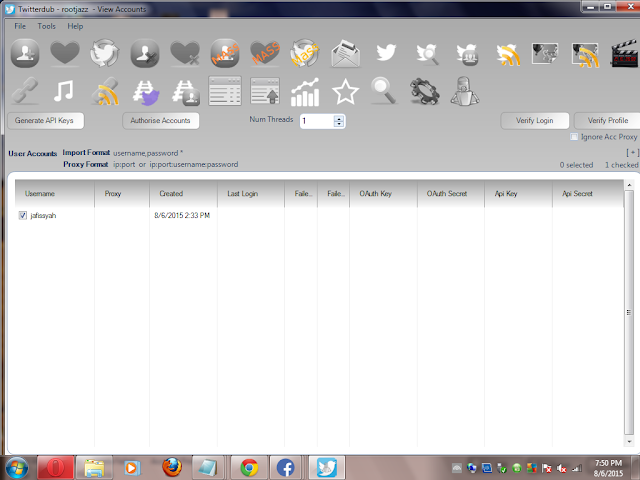
Task: Open the magnifying glass search icon
Action: coord(384,91)
